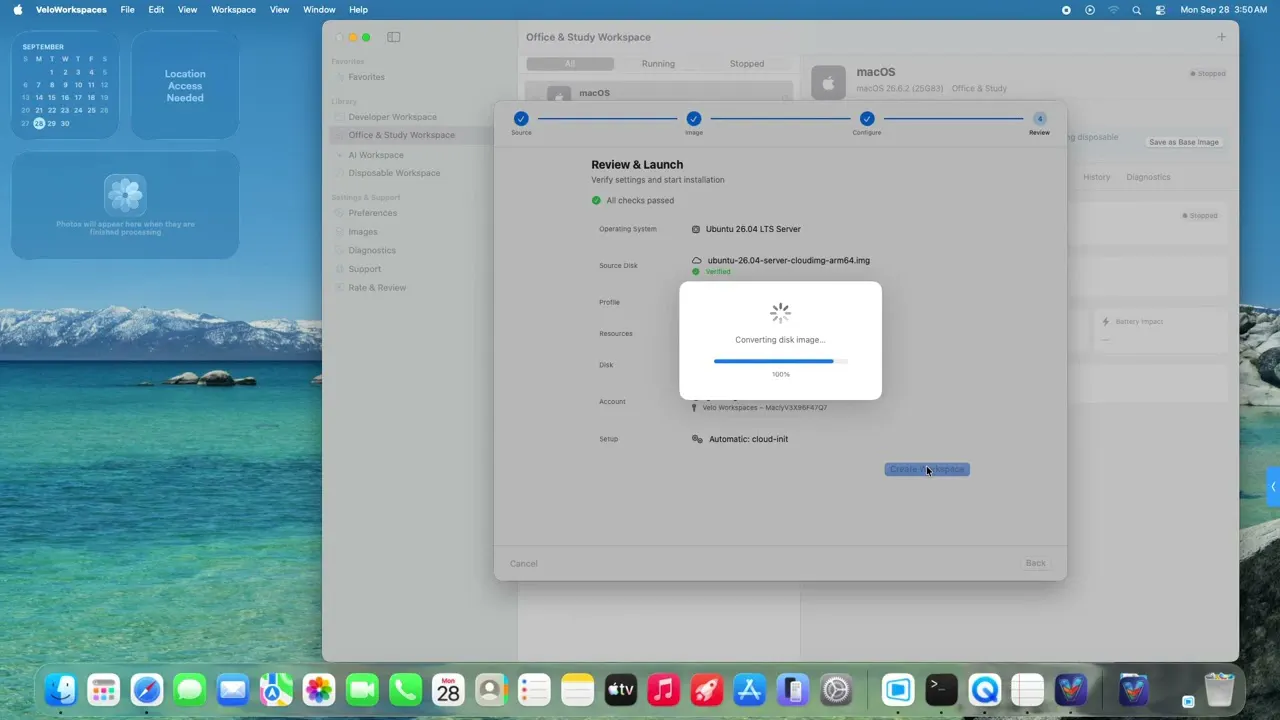Show only Running workspaces
The height and width of the screenshot is (720, 1280).
[x=658, y=64]
